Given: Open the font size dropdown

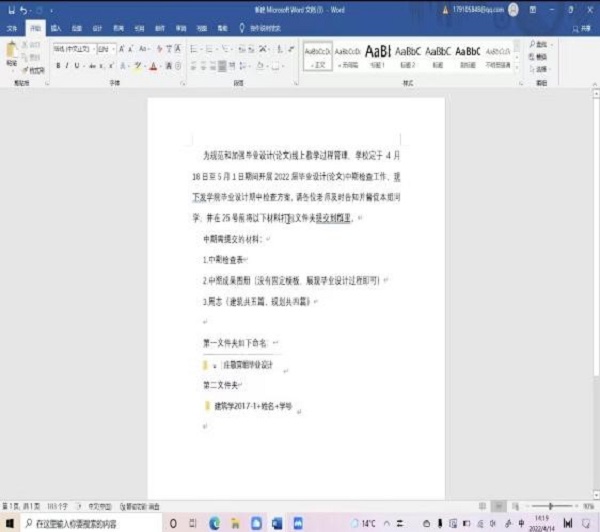Looking at the screenshot, I should pos(114,47).
